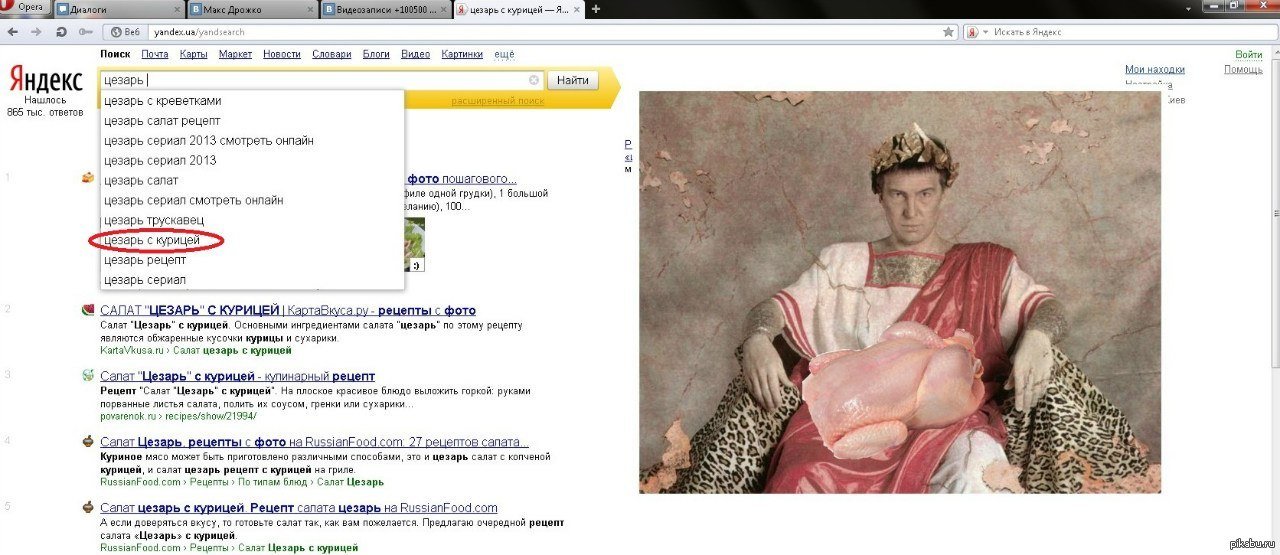Click the Caesar with chicken image
This screenshot has height=555, width=1280.
900,292
